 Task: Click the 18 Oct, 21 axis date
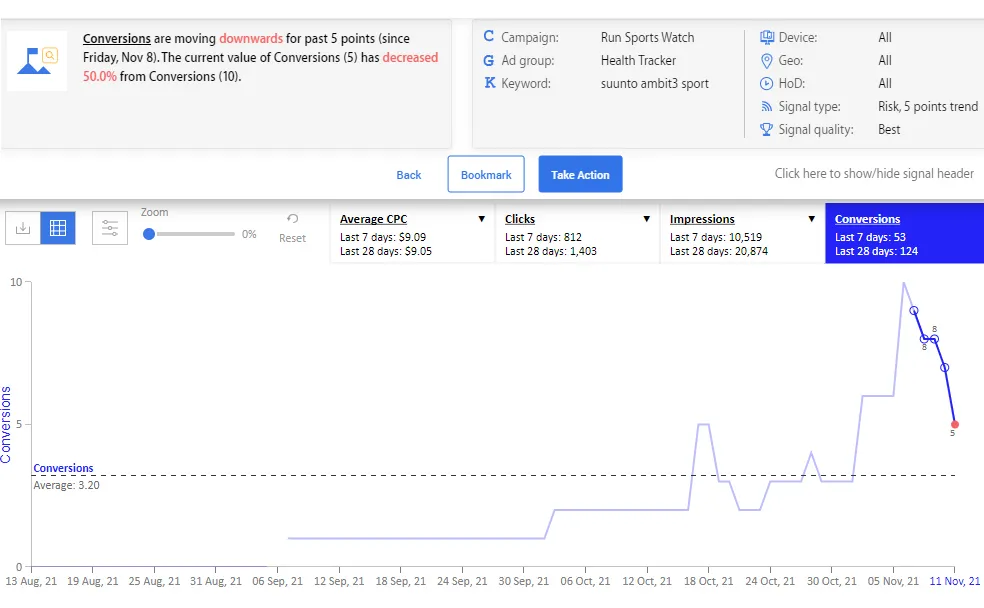[709, 581]
